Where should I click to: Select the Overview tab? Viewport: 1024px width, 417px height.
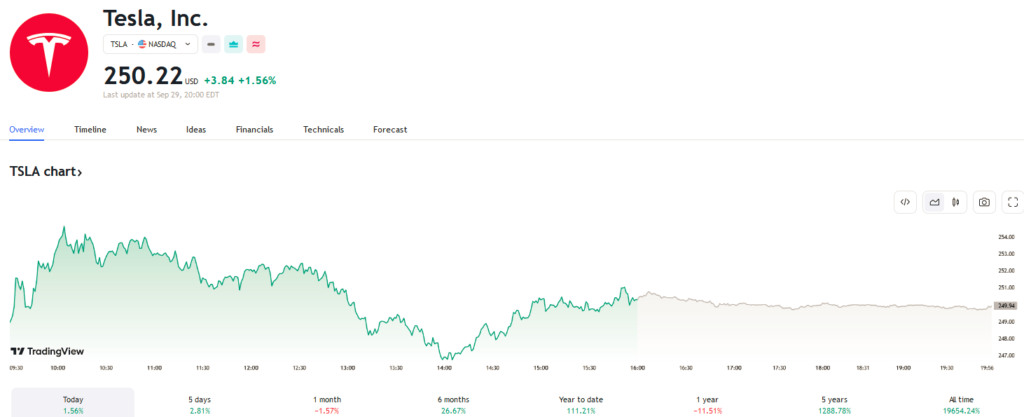click(x=27, y=129)
